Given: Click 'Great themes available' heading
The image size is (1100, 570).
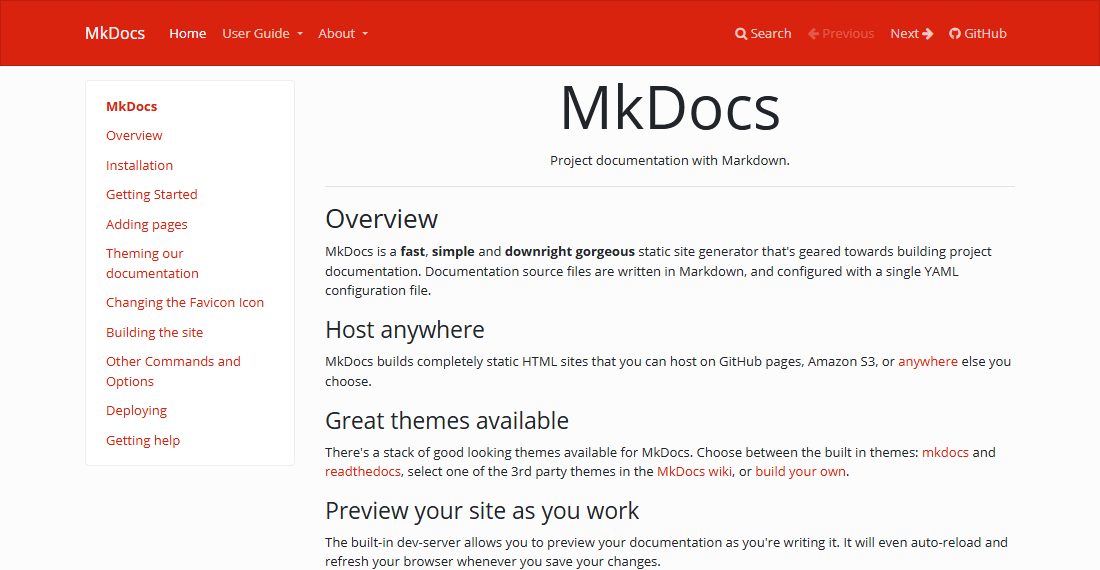Looking at the screenshot, I should [x=447, y=421].
